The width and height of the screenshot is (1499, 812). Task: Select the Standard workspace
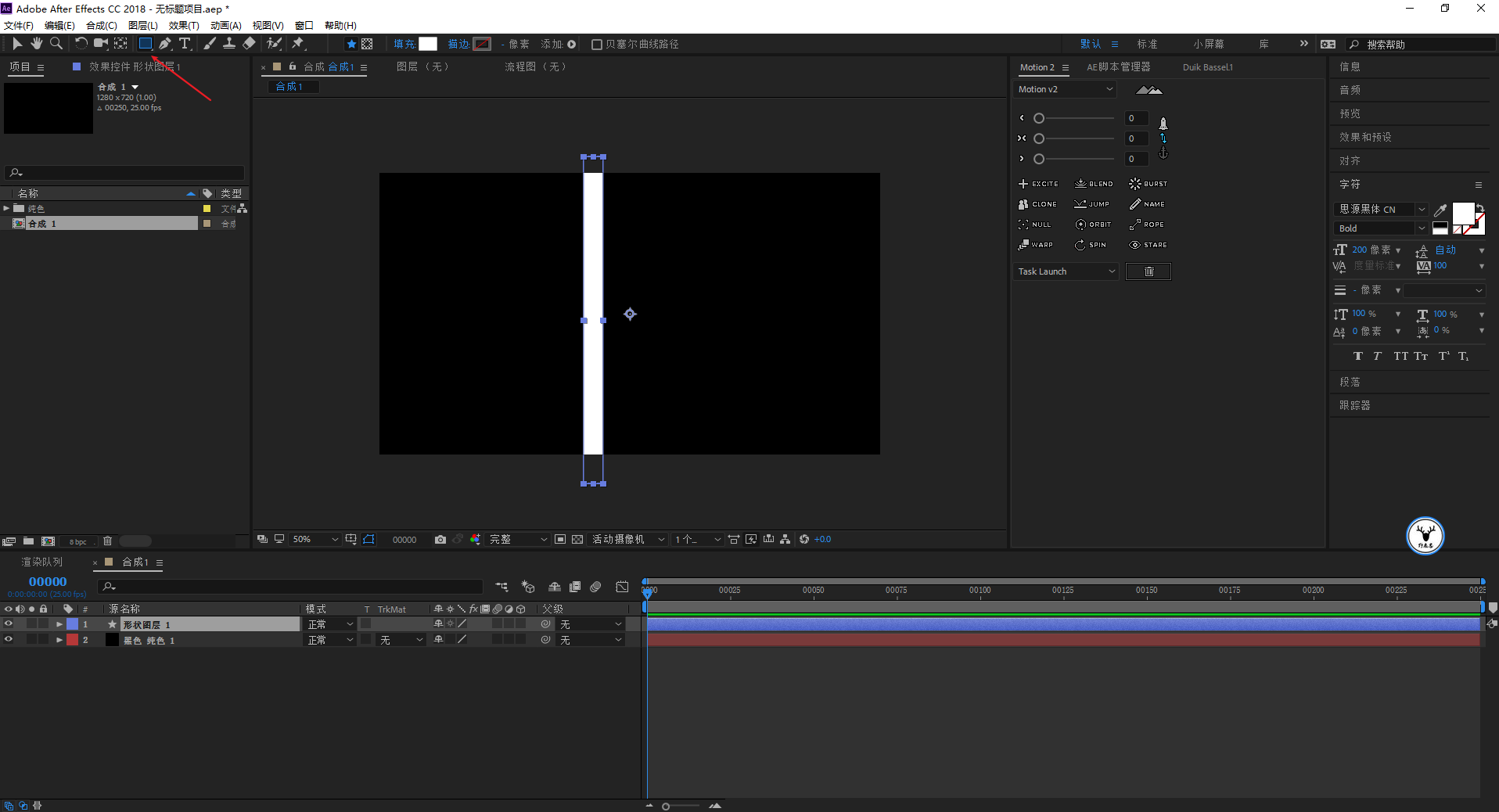click(x=1148, y=45)
